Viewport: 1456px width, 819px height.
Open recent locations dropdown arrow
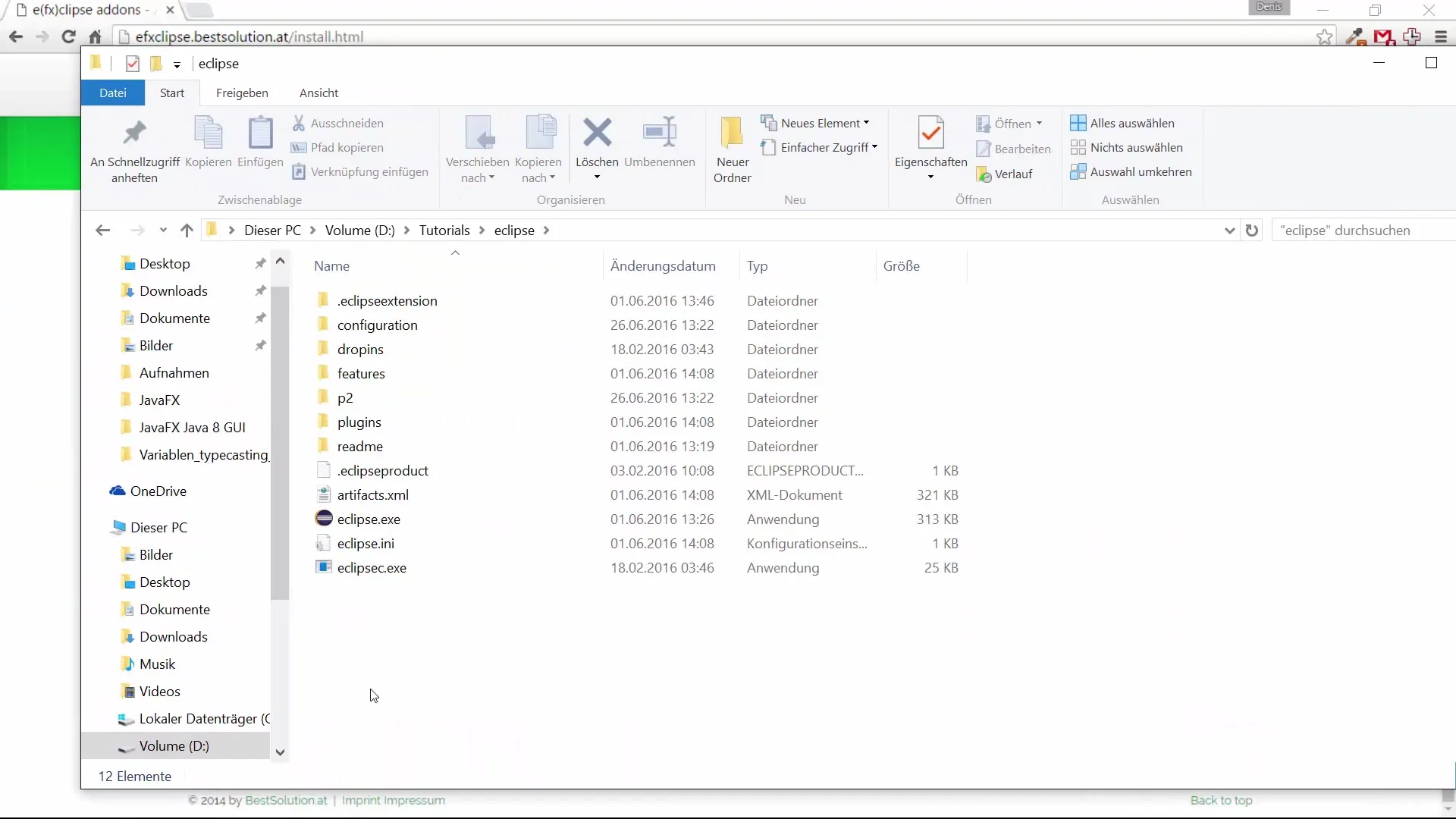tap(163, 230)
